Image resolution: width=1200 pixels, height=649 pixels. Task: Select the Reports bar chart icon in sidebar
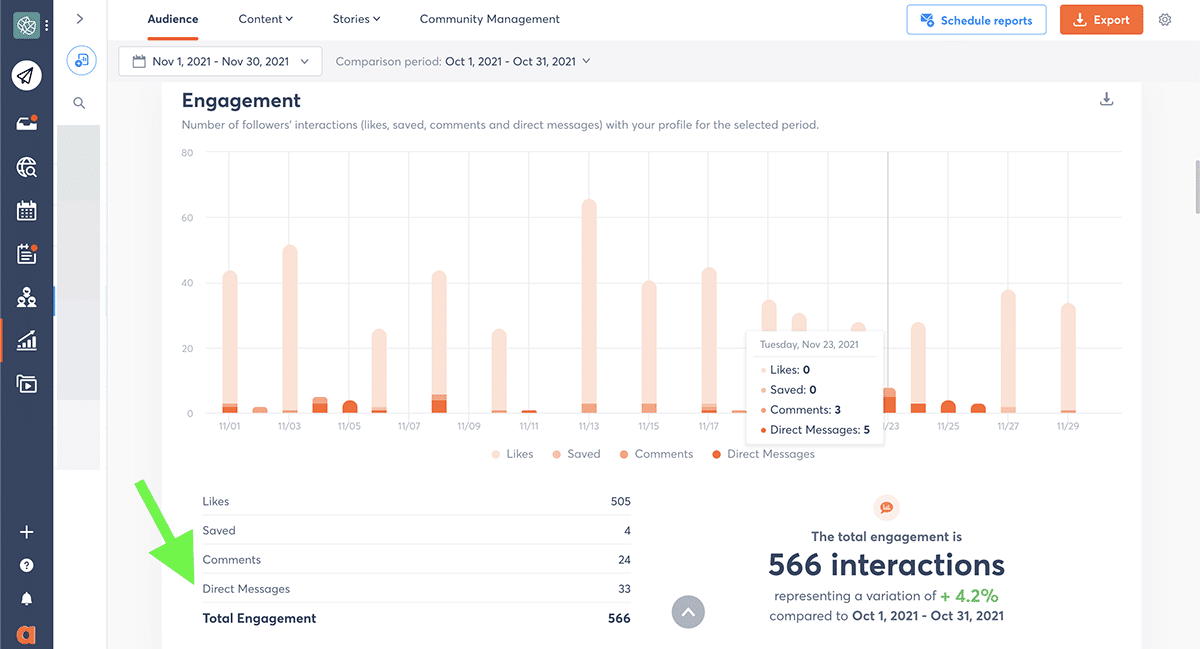click(x=26, y=340)
